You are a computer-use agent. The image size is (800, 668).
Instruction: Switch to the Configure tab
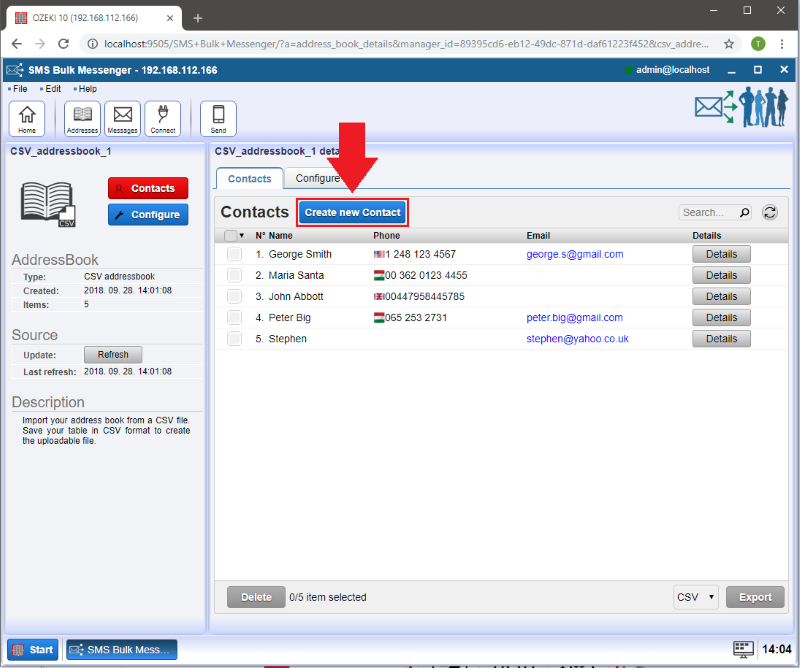pyautogui.click(x=317, y=179)
